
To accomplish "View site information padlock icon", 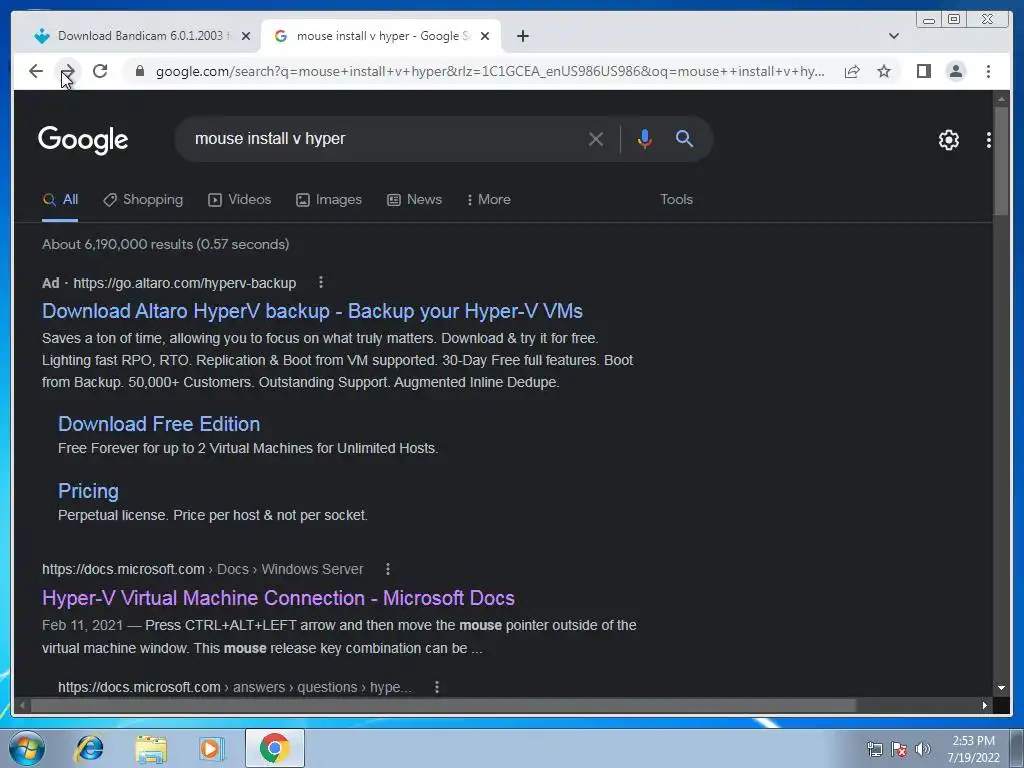I will tap(140, 71).
